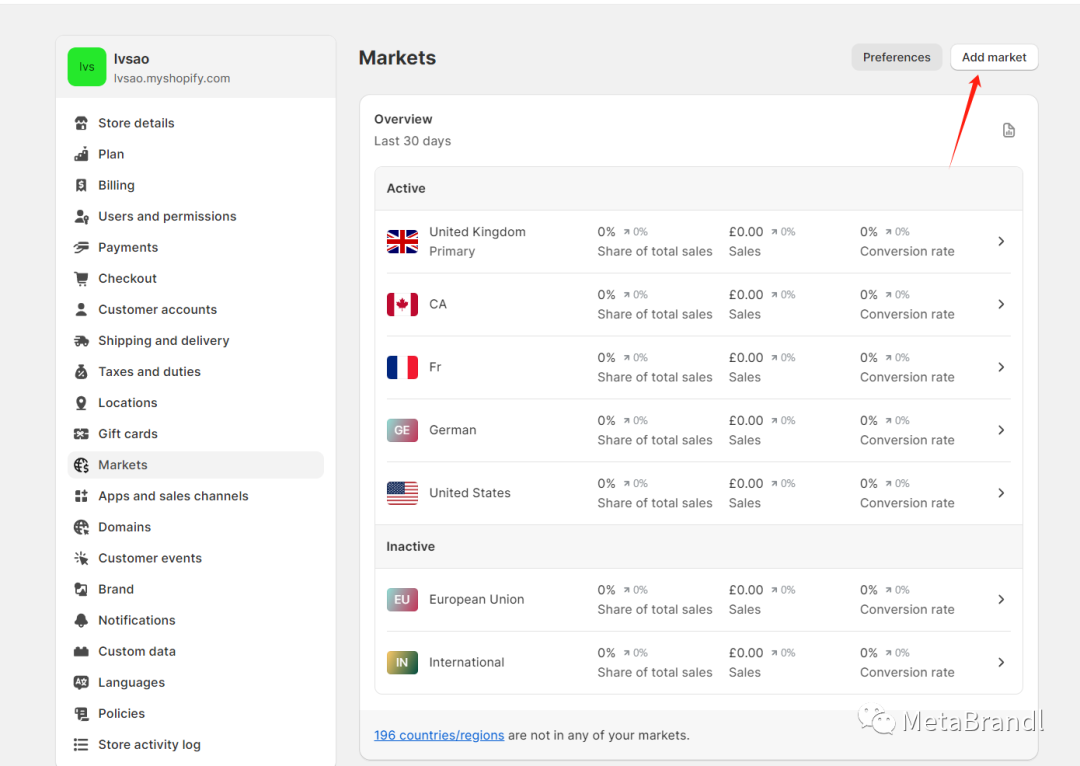Viewport: 1080px width, 766px height.
Task: Click the Checkout cart icon
Action: [81, 278]
